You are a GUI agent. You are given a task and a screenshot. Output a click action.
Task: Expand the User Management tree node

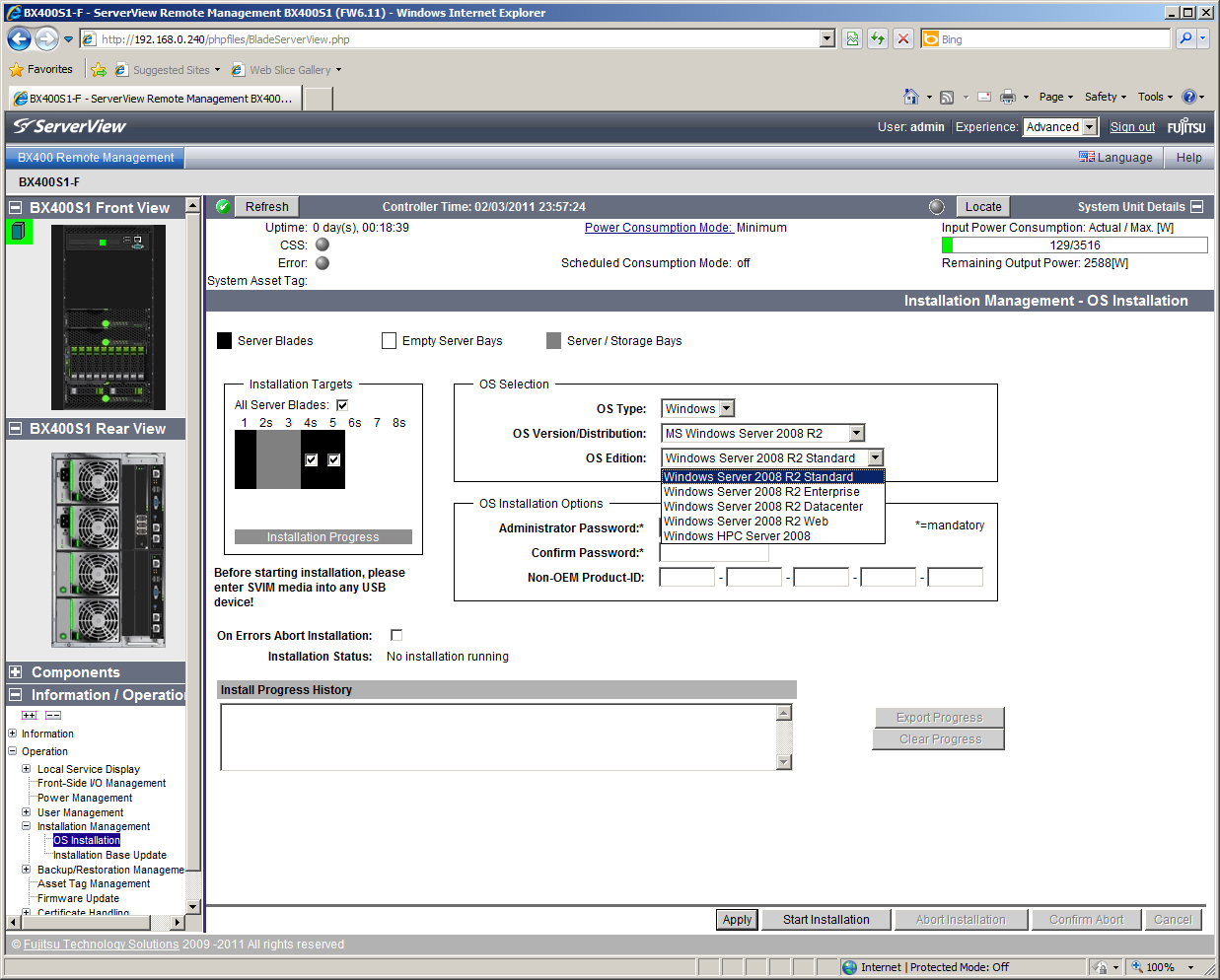point(27,812)
